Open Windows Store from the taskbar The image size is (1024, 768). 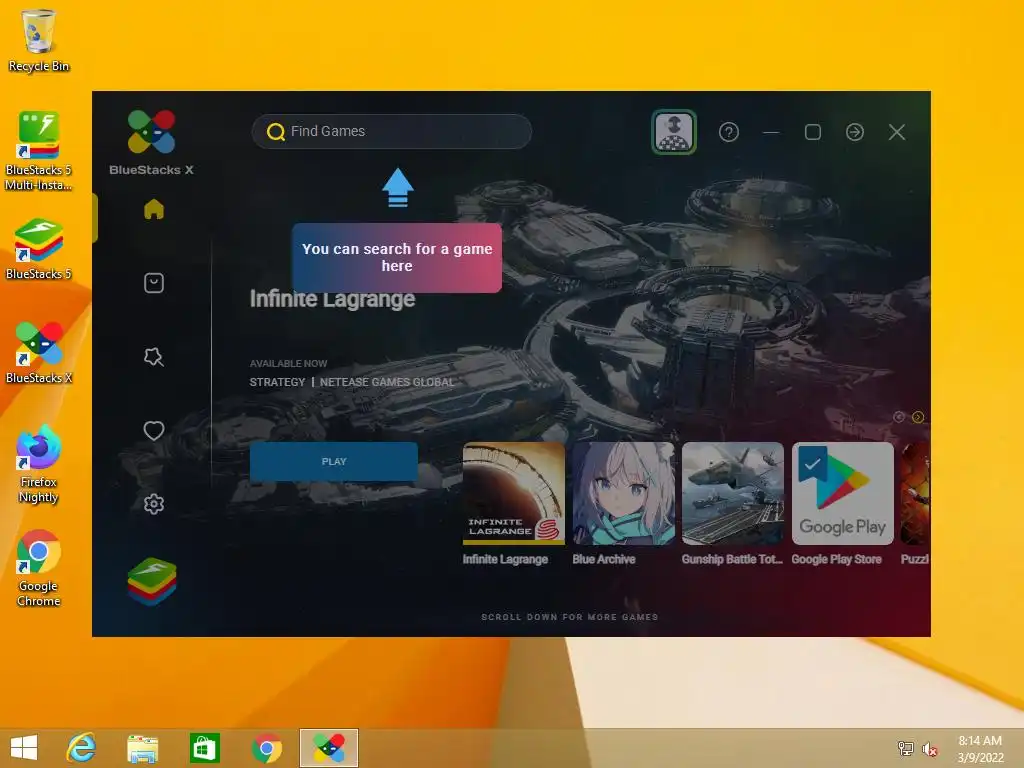[204, 748]
